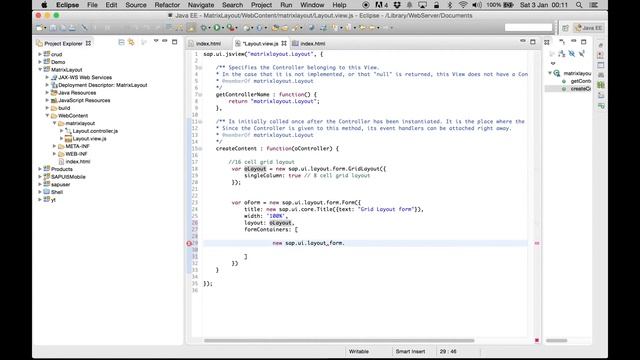640x360 pixels.
Task: Toggle the fold marker at line 7
Action: (x=200, y=95)
